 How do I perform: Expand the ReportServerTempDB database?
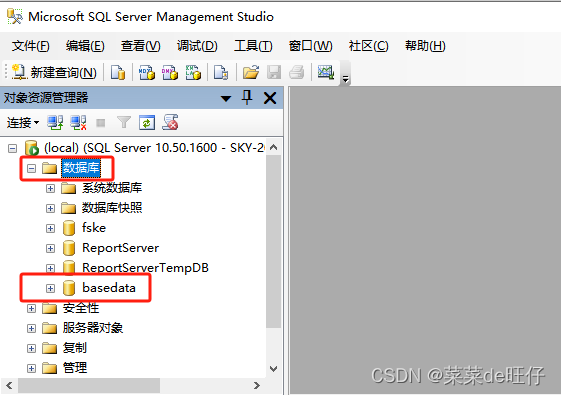[x=50, y=268]
